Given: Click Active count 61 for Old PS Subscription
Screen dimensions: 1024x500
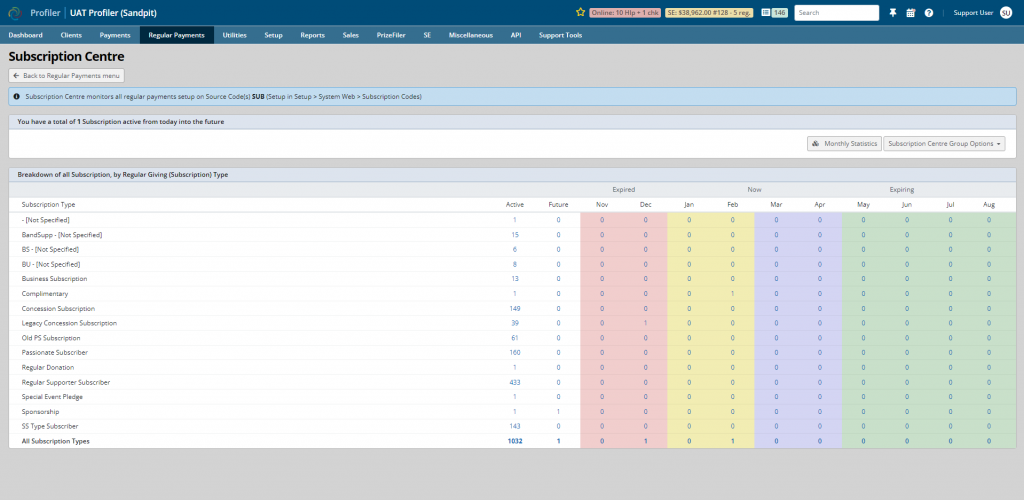Looking at the screenshot, I should click(x=515, y=338).
